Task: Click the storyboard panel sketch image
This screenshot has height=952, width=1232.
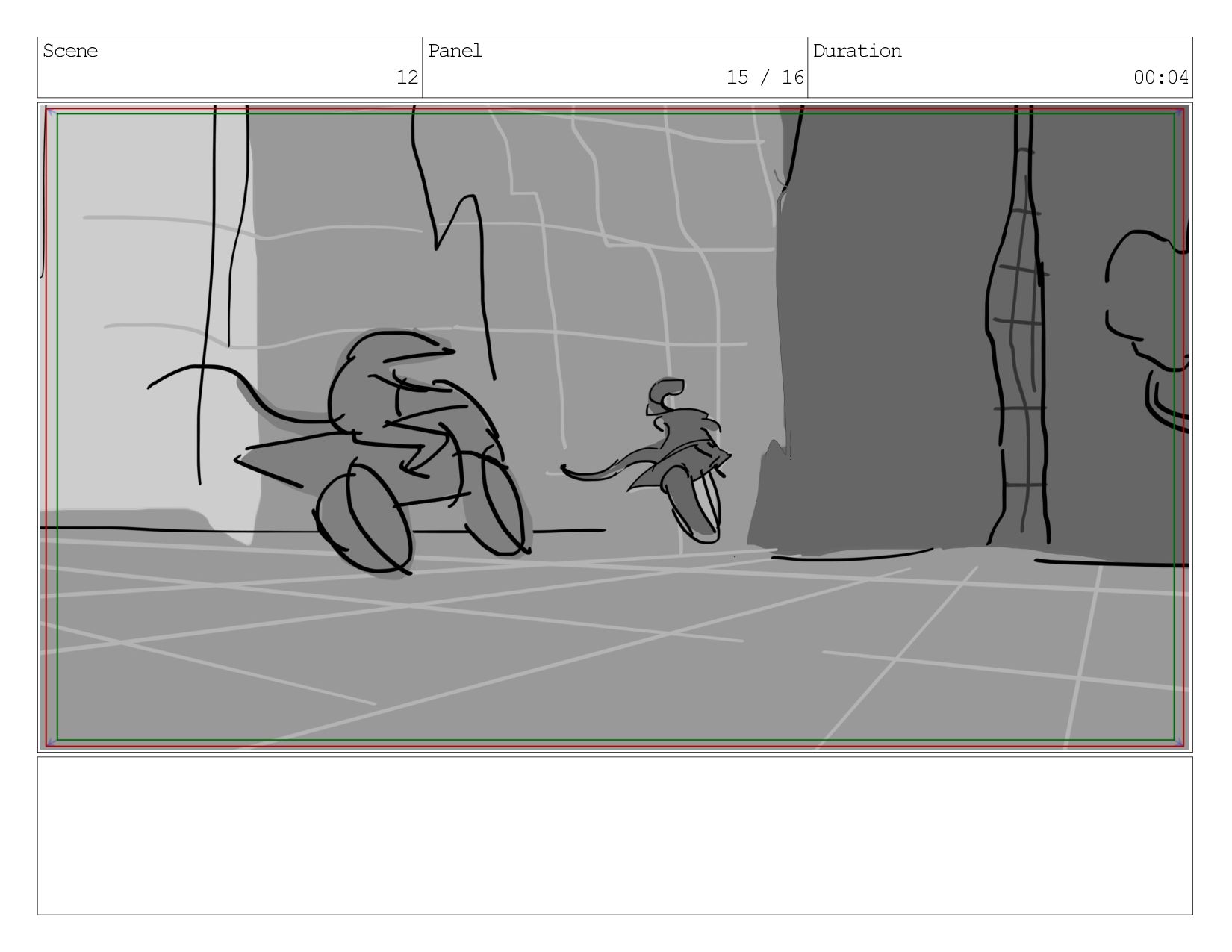Action: click(x=615, y=427)
